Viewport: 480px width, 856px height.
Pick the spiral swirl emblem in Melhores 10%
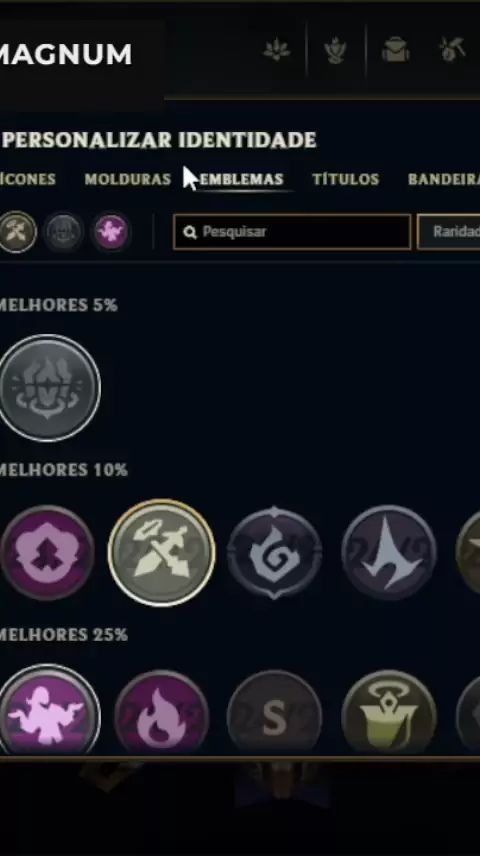tap(274, 552)
